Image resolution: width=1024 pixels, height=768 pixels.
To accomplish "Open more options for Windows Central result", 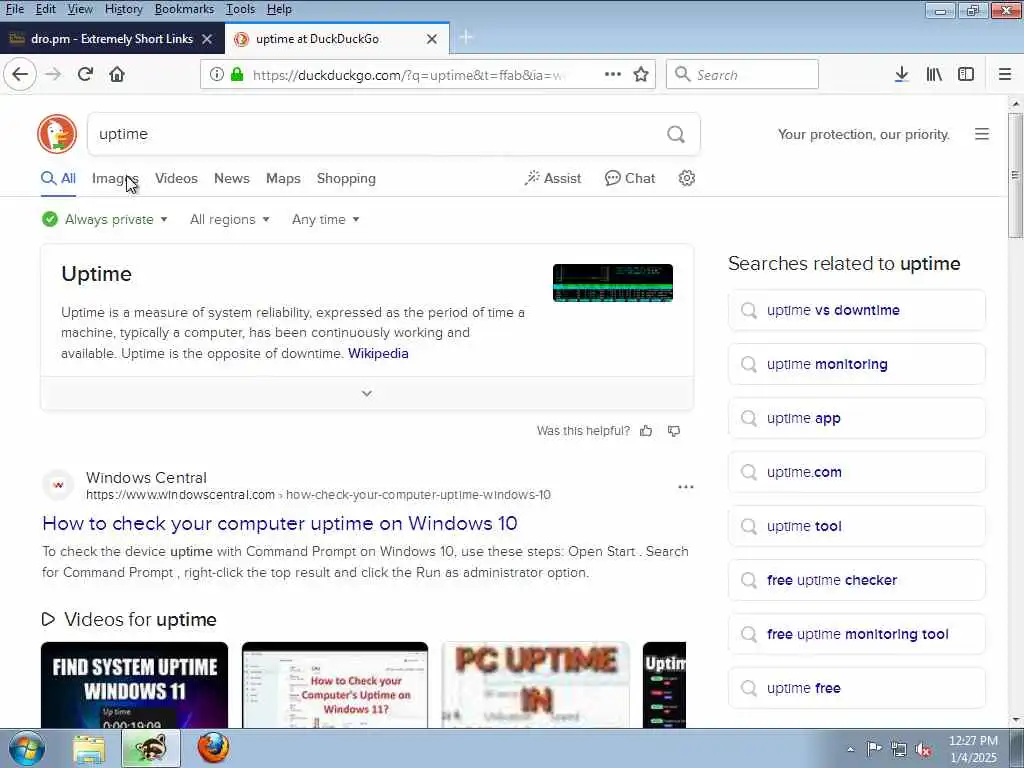I will [x=686, y=487].
